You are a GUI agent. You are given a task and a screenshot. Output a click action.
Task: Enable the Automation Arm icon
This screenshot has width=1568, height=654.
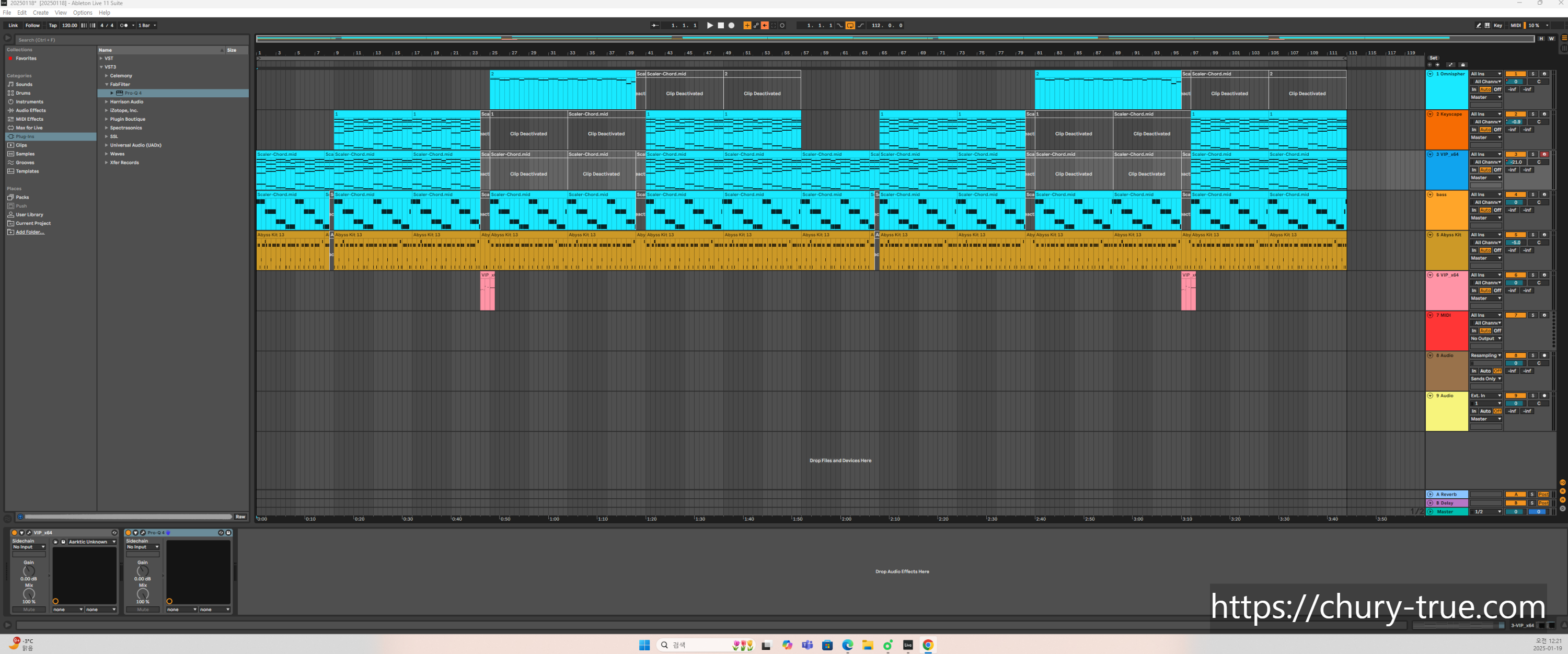click(755, 26)
